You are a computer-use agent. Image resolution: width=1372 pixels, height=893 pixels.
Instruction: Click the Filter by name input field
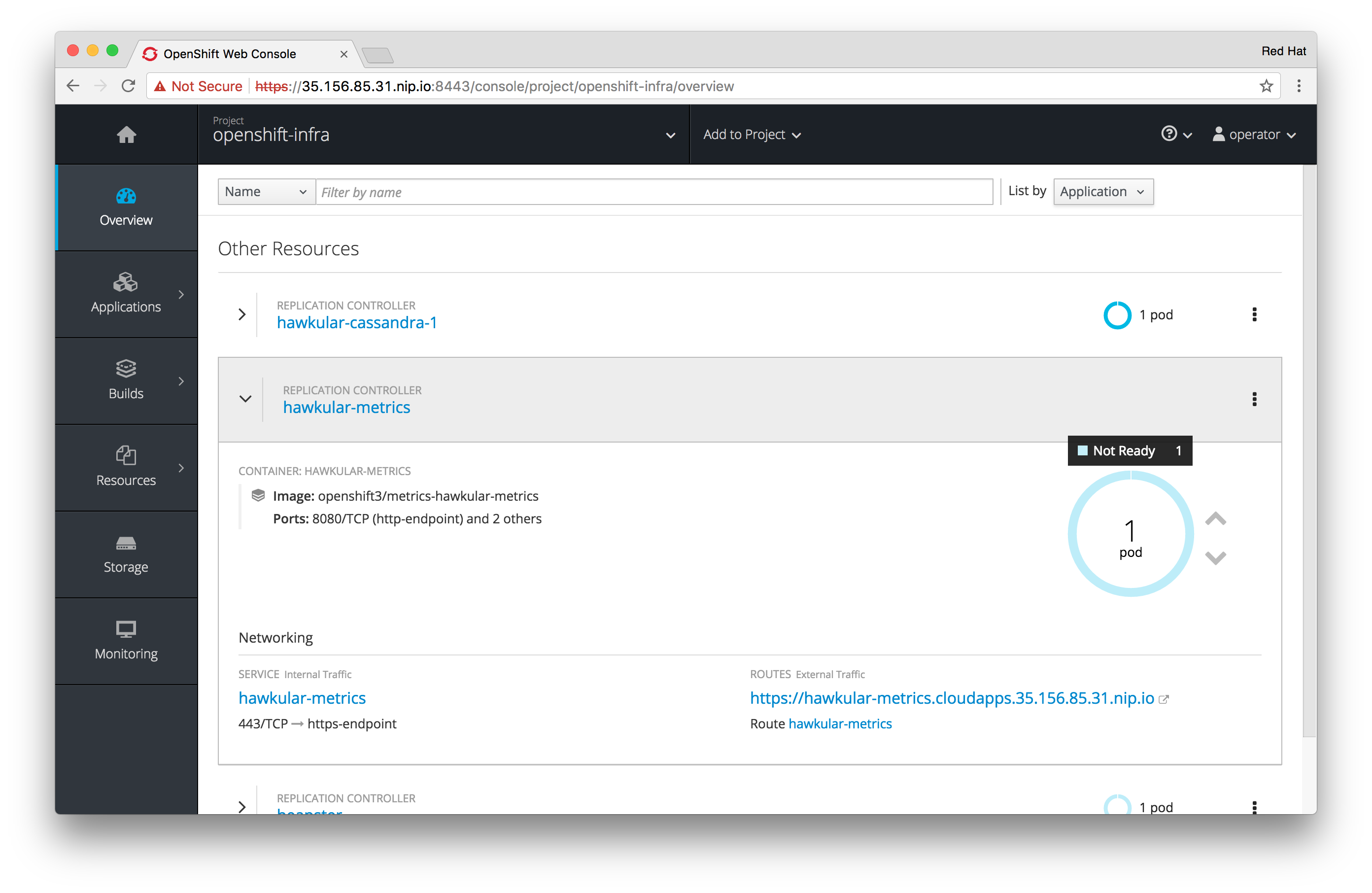653,192
